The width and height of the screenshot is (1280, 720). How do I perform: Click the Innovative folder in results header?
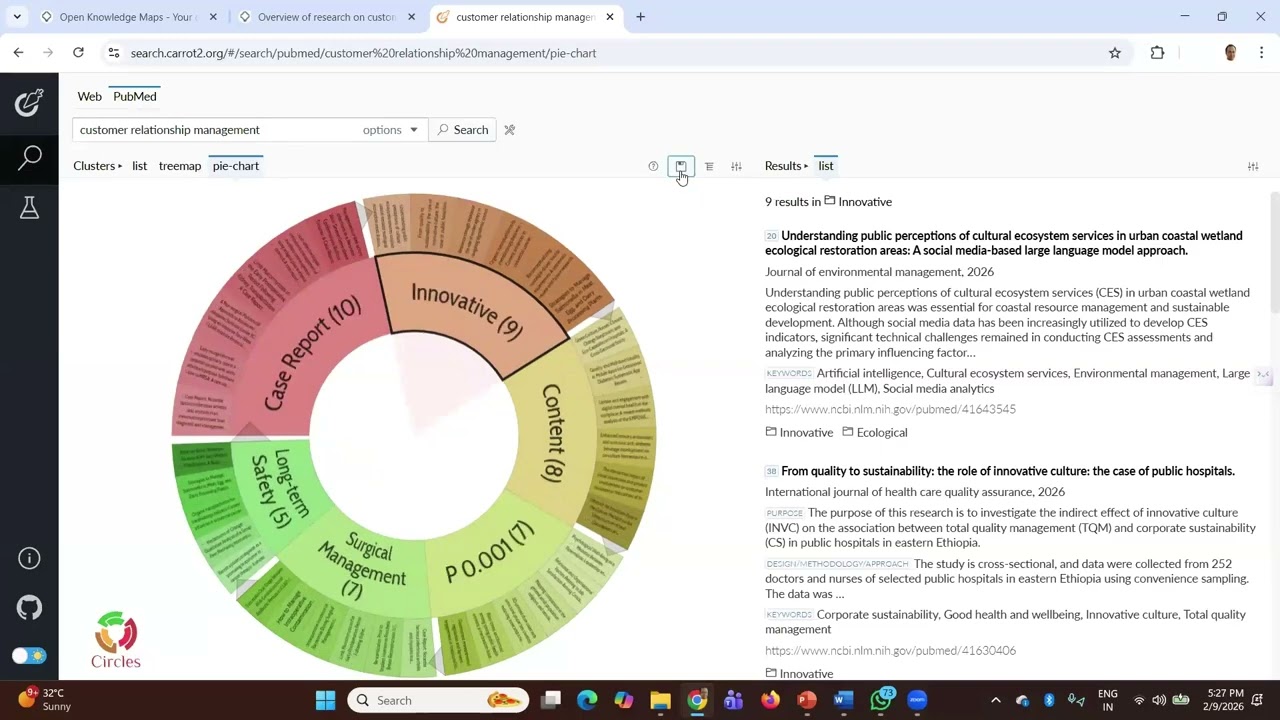click(858, 202)
